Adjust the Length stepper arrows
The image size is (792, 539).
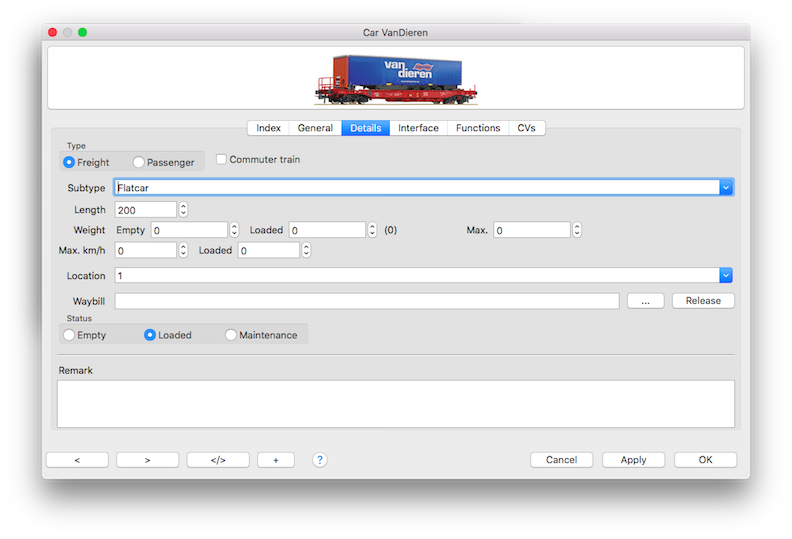tap(183, 210)
